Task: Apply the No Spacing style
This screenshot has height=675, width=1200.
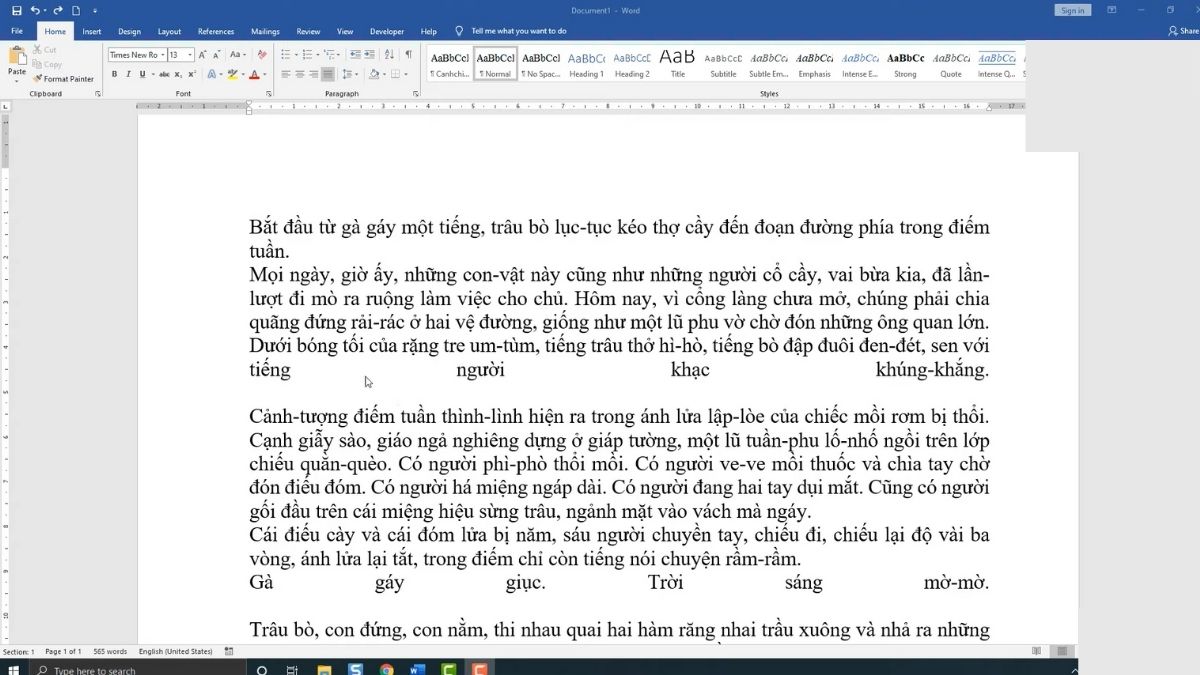Action: point(541,64)
